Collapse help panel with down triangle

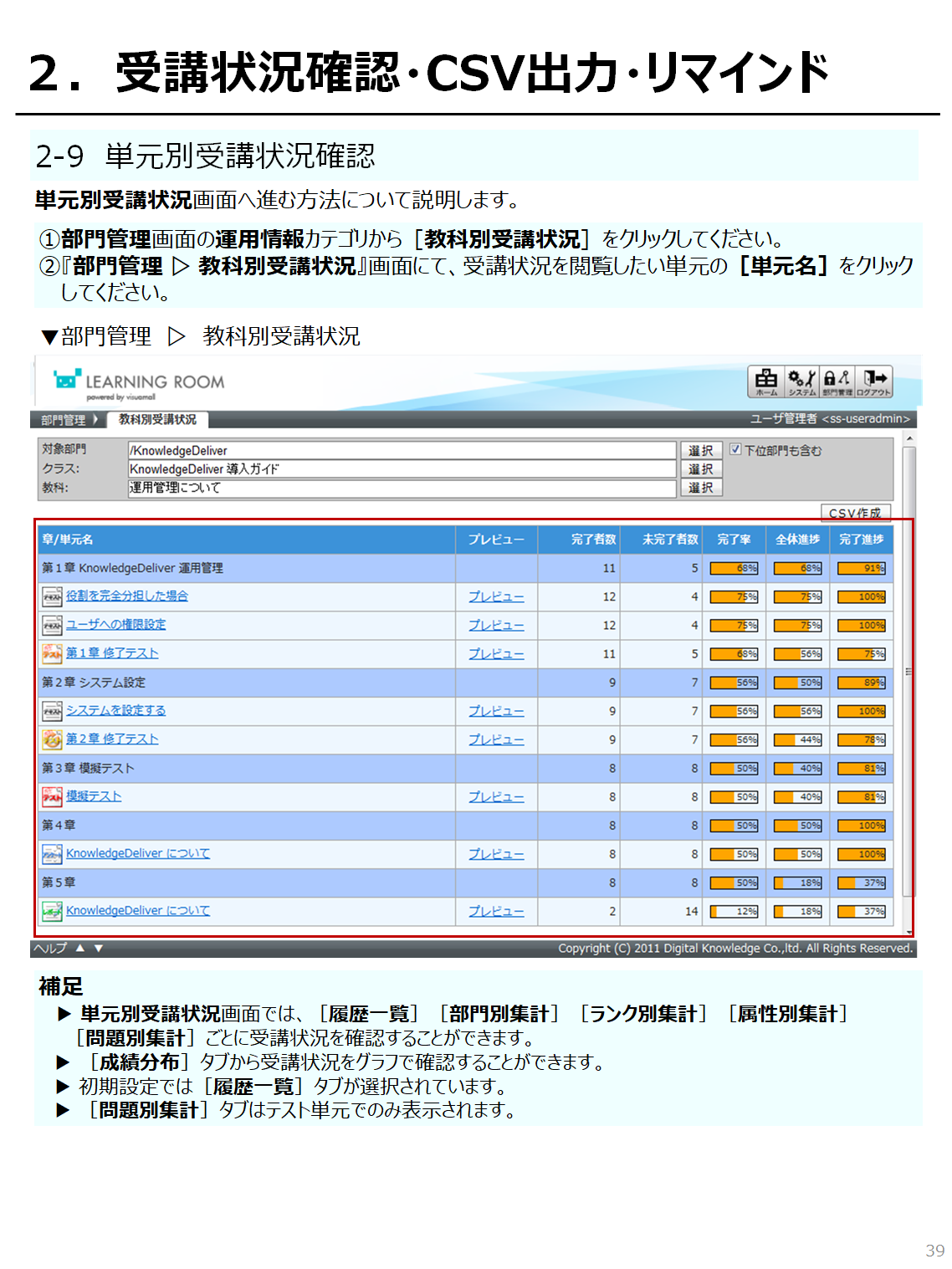(99, 948)
